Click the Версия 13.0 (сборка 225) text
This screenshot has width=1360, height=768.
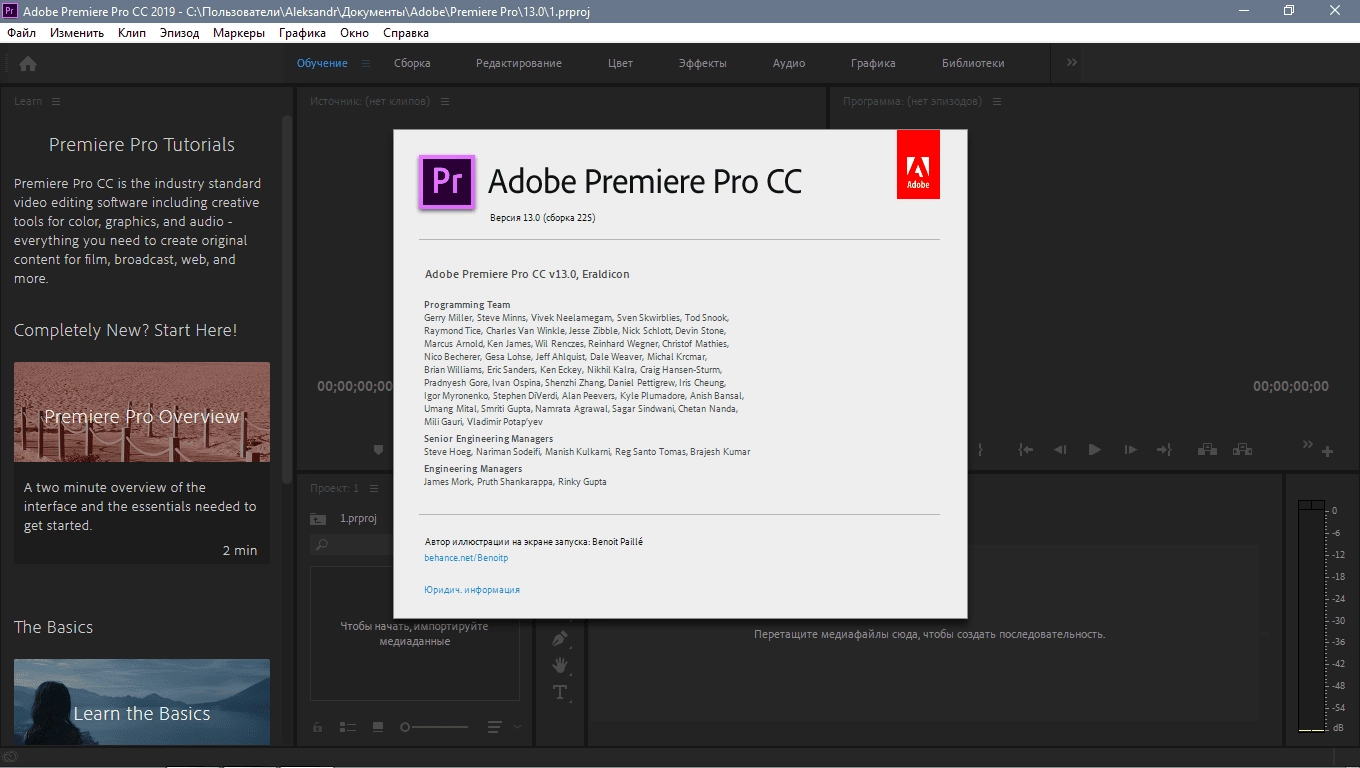543,218
